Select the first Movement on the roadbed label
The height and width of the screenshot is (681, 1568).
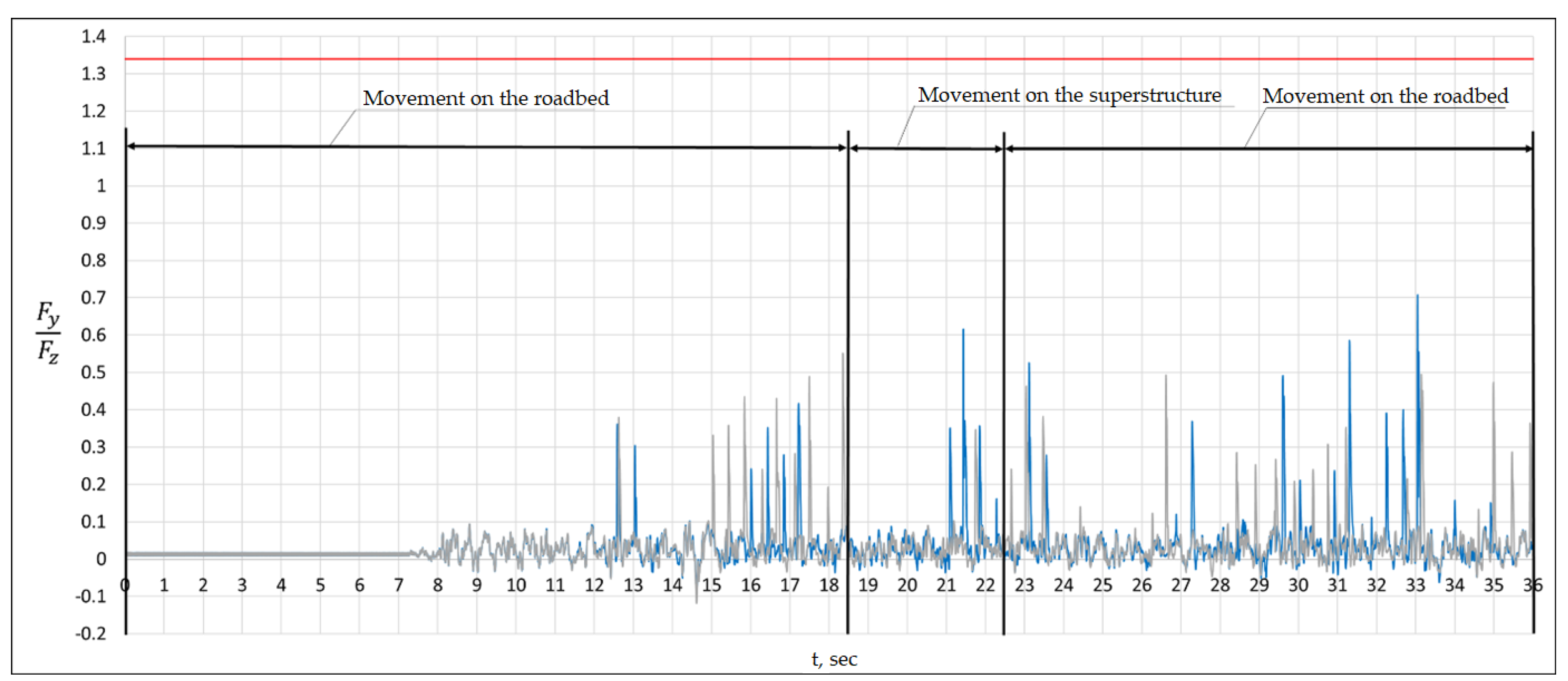click(488, 97)
